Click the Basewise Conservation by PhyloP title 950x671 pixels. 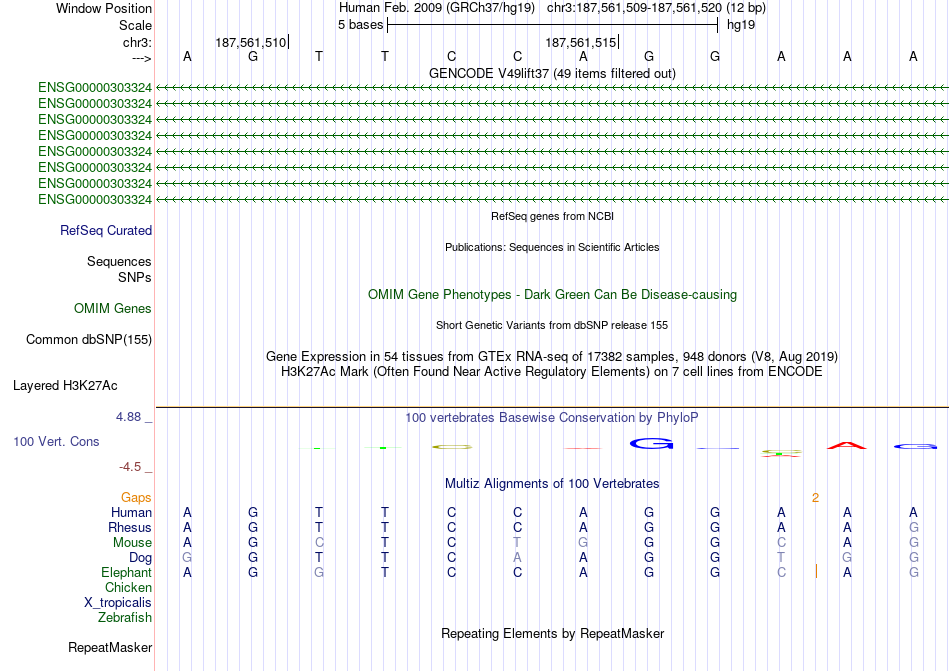tap(552, 418)
